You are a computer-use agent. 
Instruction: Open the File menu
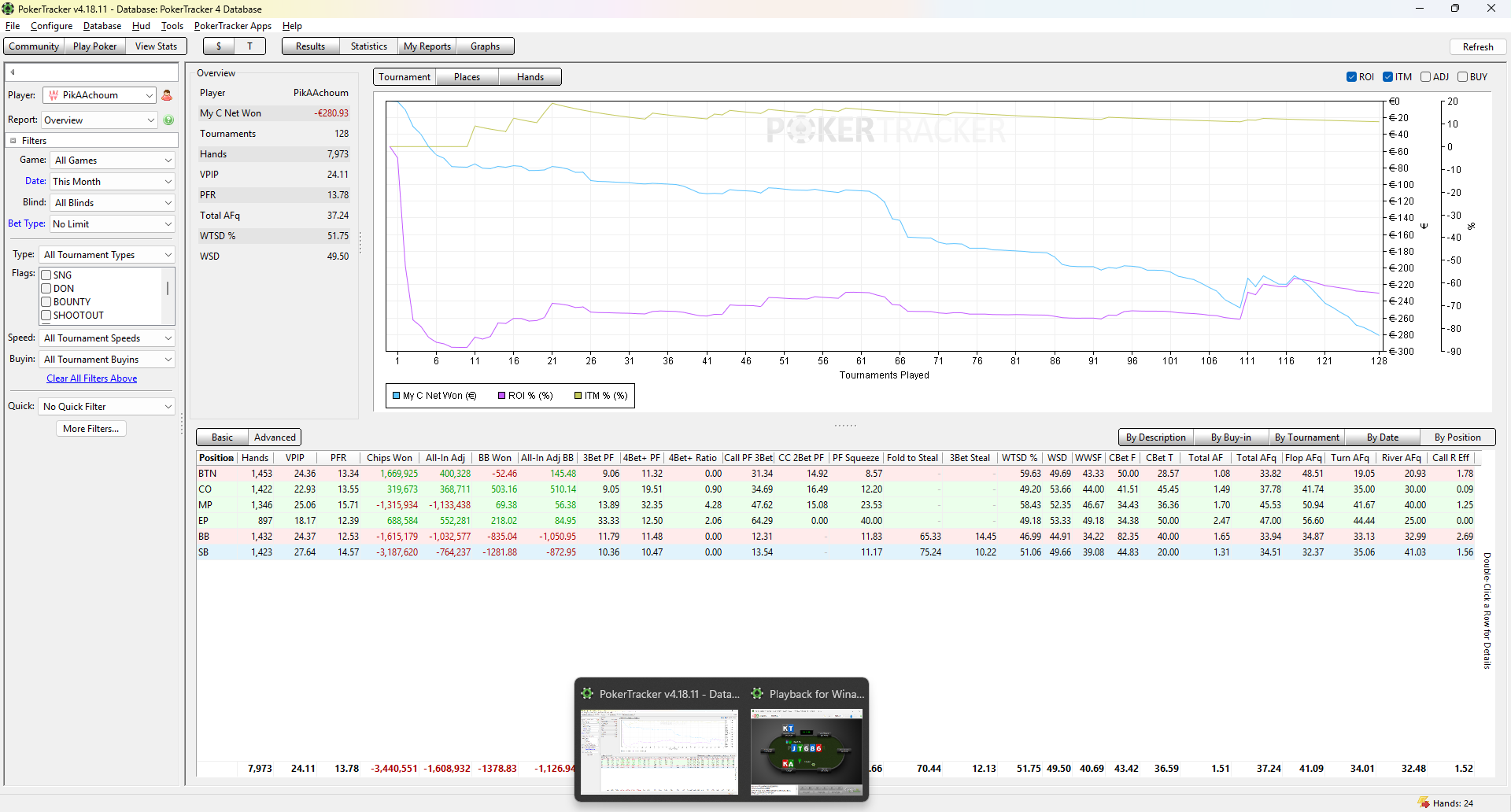13,26
